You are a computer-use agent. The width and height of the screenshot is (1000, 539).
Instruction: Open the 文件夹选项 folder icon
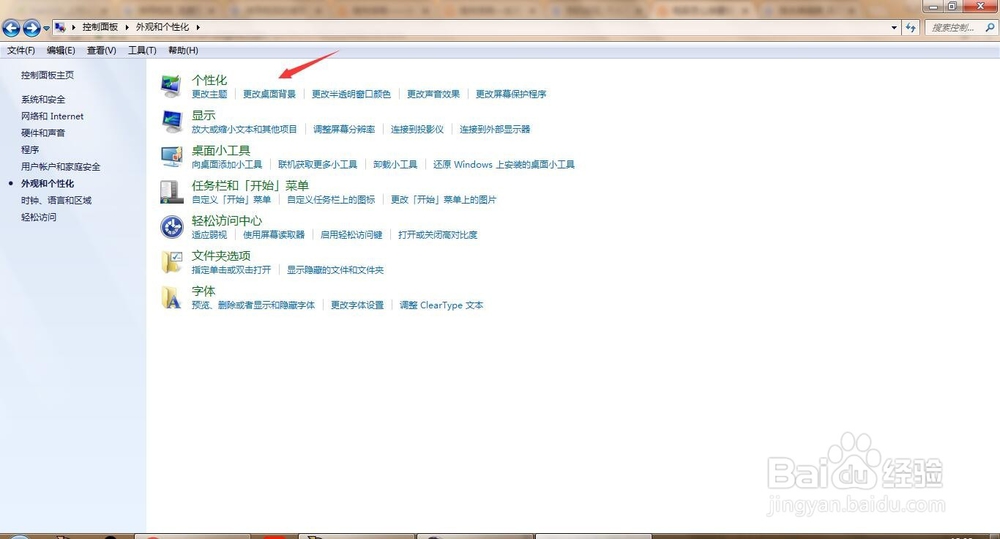pos(171,262)
